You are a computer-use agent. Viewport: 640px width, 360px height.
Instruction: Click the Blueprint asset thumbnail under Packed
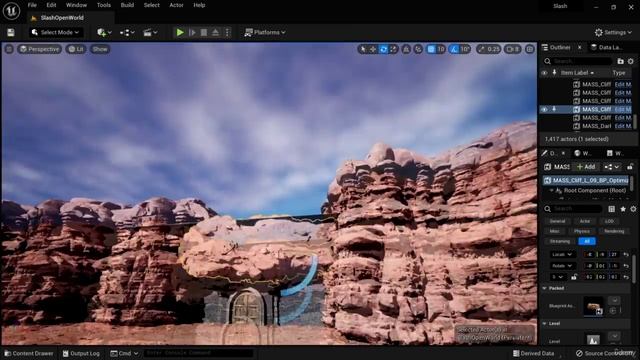click(593, 306)
